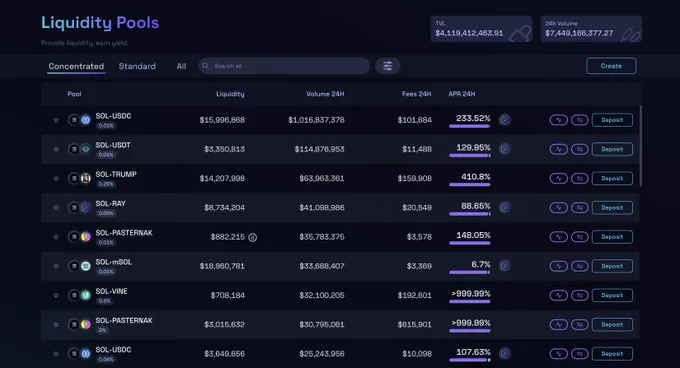Open chart icon for SOL-USDT row
This screenshot has width=680, height=368.
(x=559, y=149)
